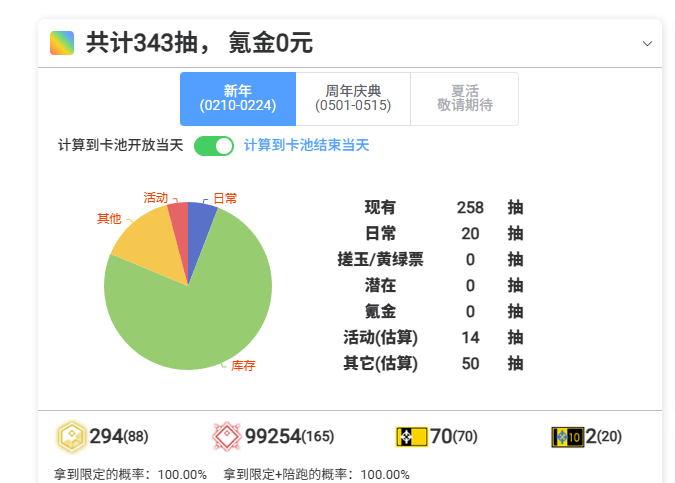Select the 夏活 敬请期待 tab
The image size is (675, 483).
pos(464,99)
